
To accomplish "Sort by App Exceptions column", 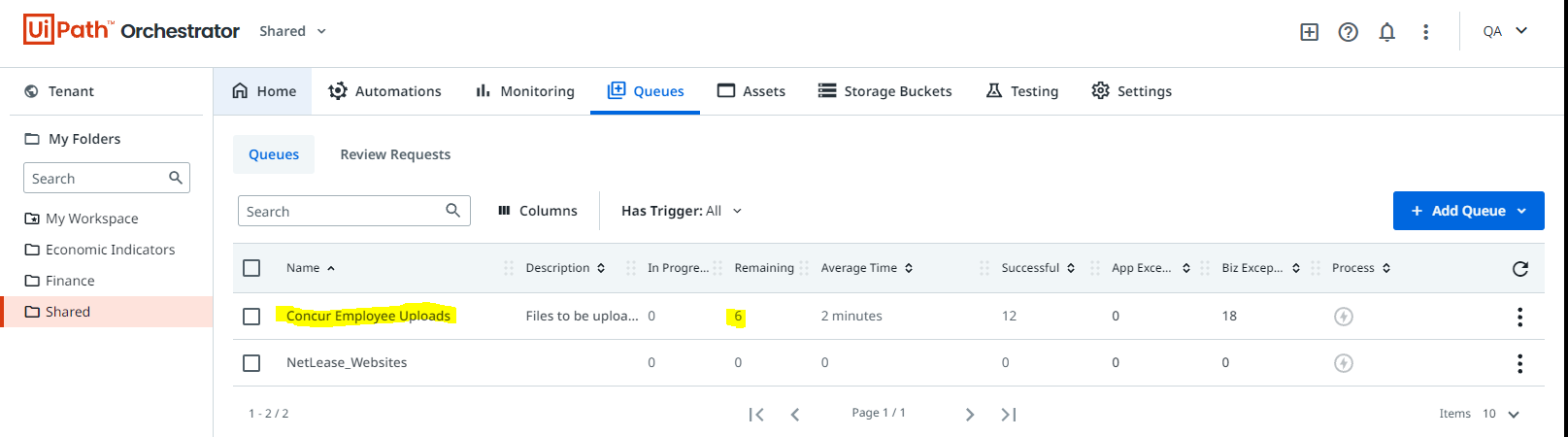I will point(1186,268).
